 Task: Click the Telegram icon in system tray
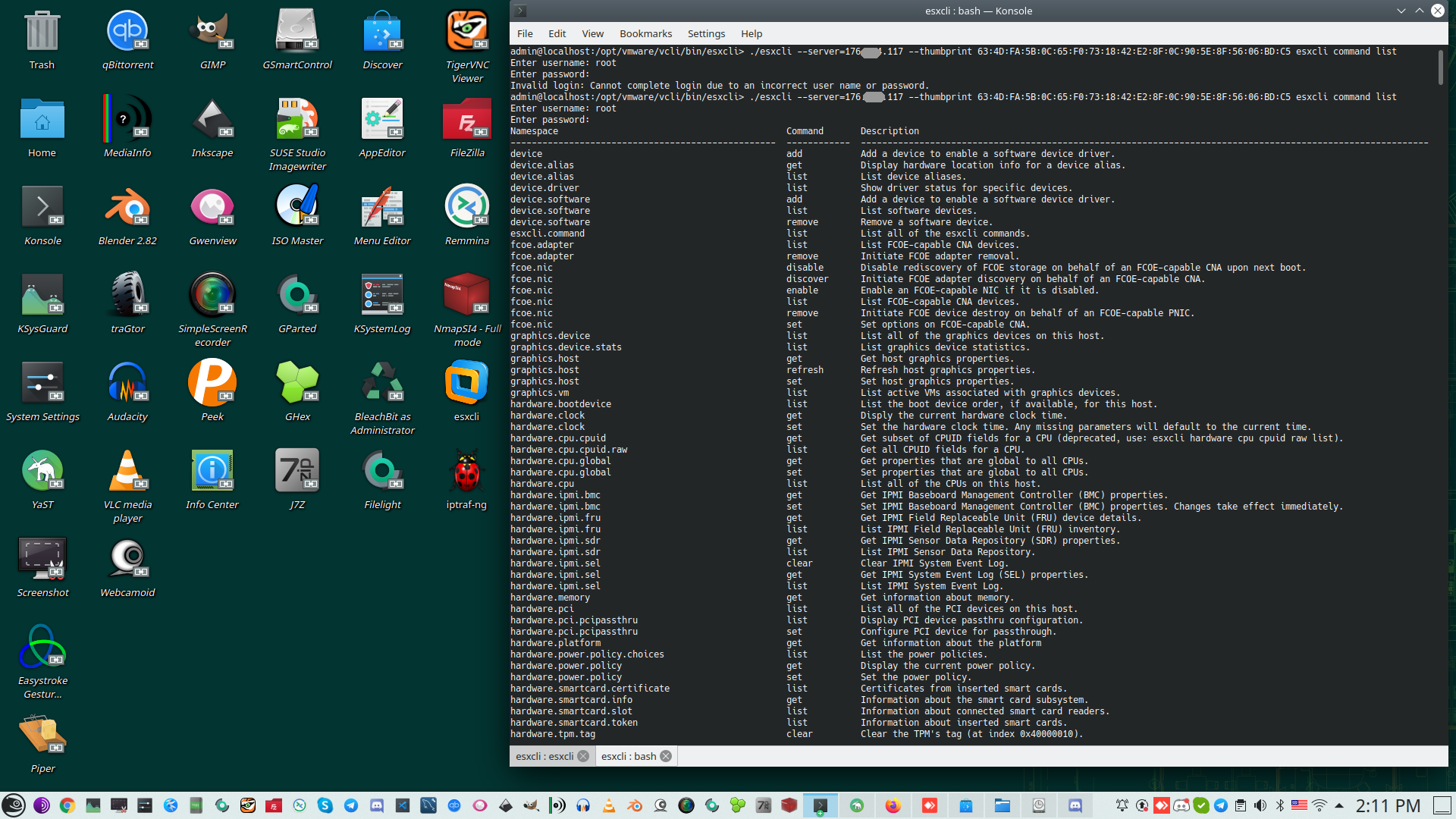click(x=1220, y=805)
